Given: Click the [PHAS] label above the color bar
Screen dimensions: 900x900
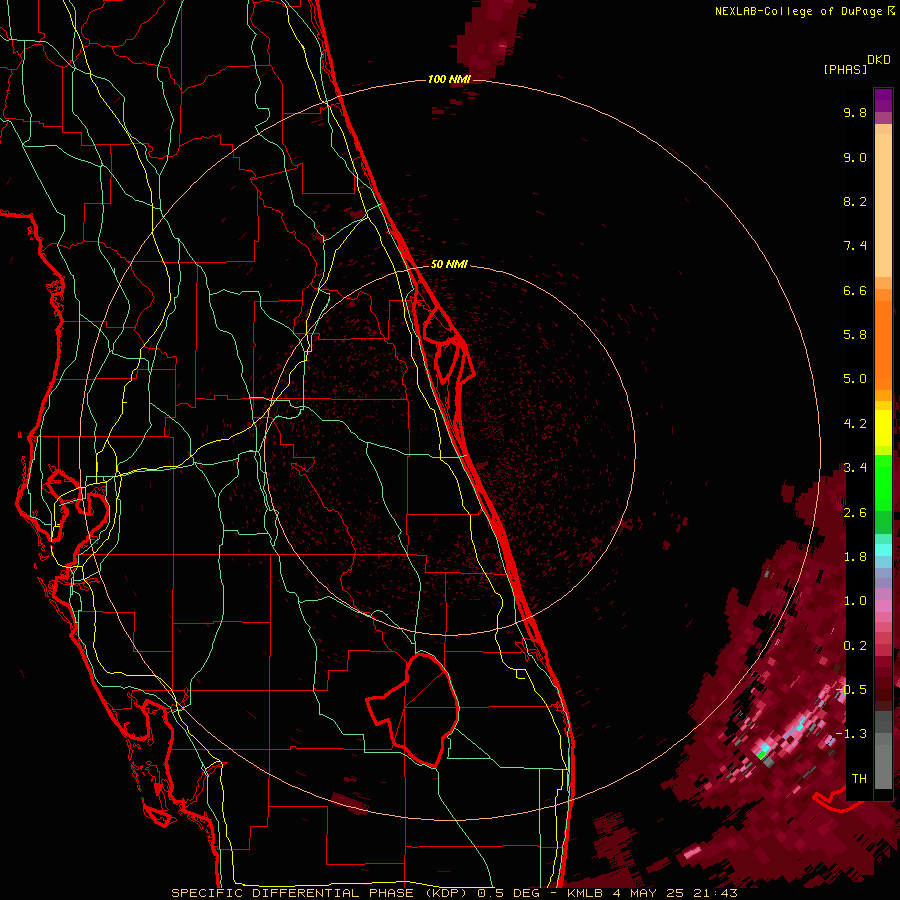Looking at the screenshot, I should click(845, 69).
